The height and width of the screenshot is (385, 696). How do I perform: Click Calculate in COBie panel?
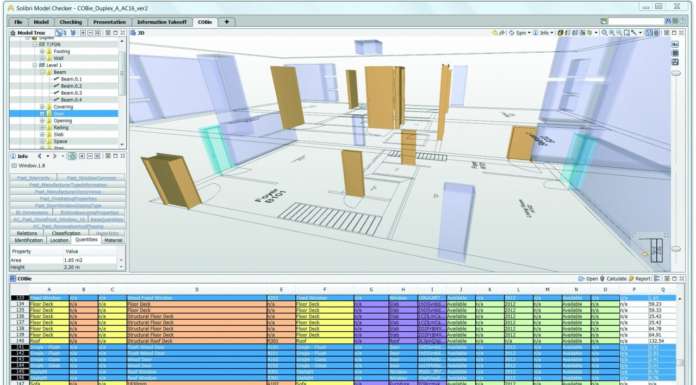coord(613,278)
